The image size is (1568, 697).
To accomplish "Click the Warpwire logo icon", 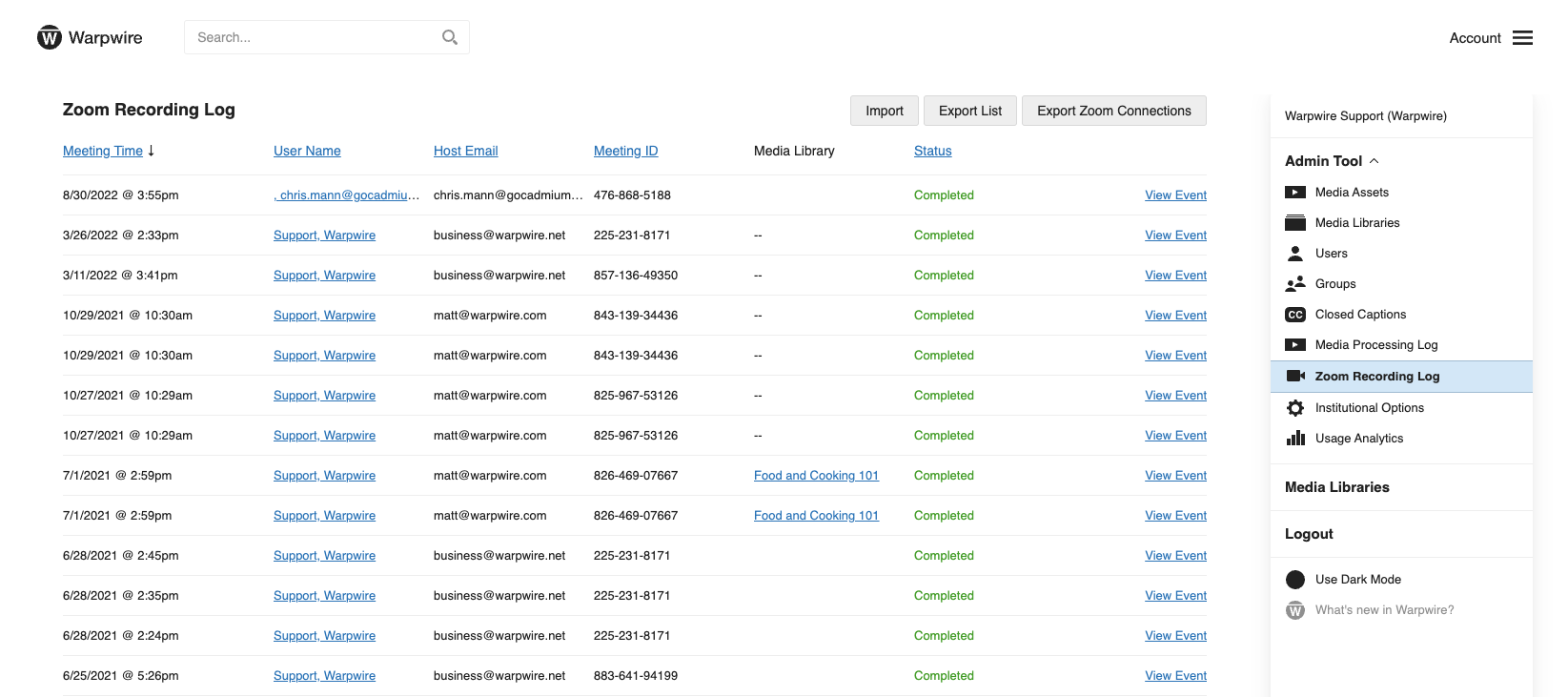I will (50, 37).
